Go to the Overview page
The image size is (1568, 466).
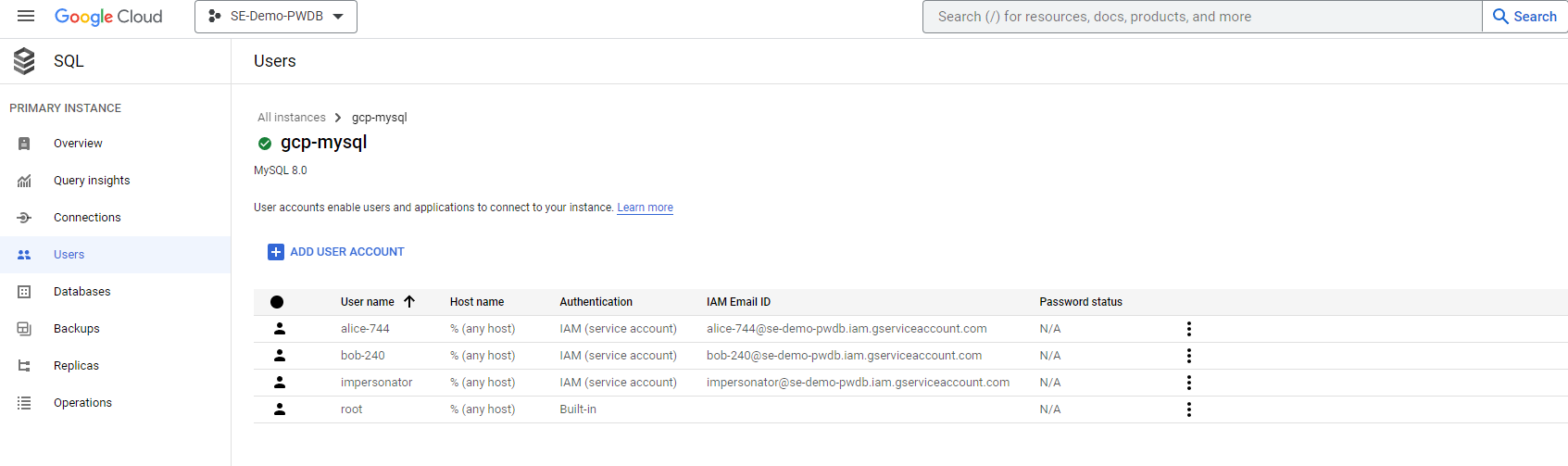click(78, 144)
